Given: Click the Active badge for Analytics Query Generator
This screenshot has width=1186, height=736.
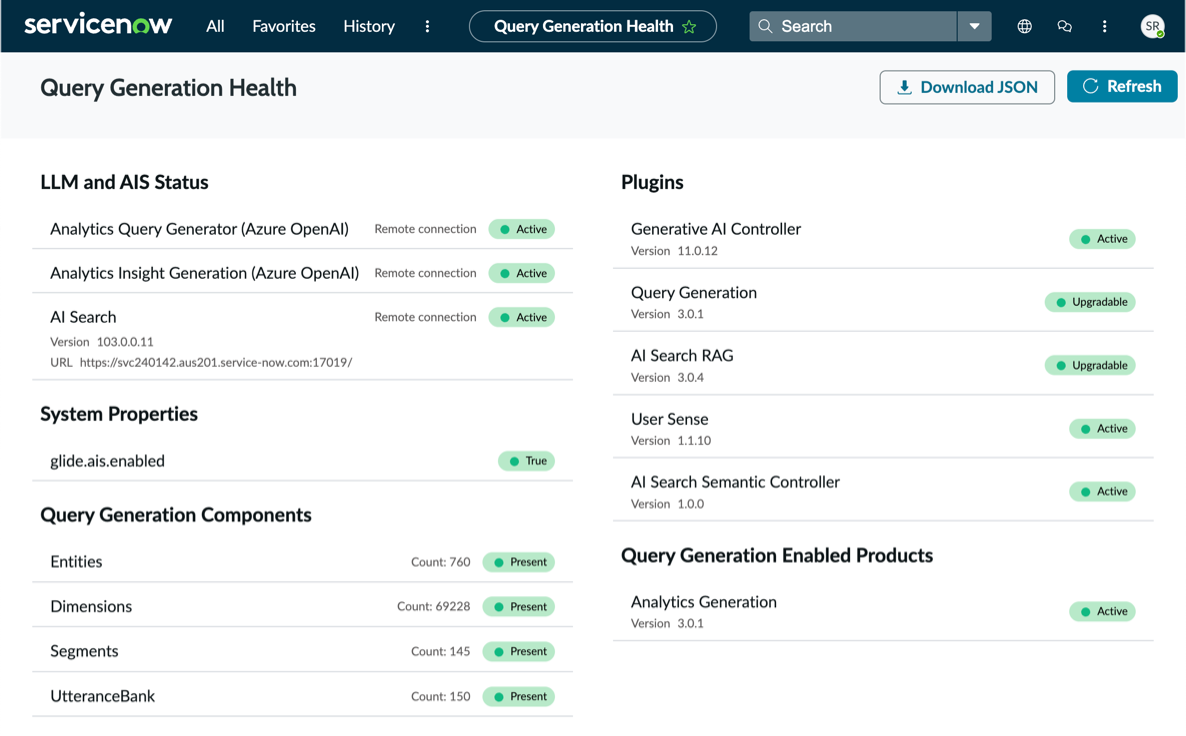Looking at the screenshot, I should (x=522, y=229).
